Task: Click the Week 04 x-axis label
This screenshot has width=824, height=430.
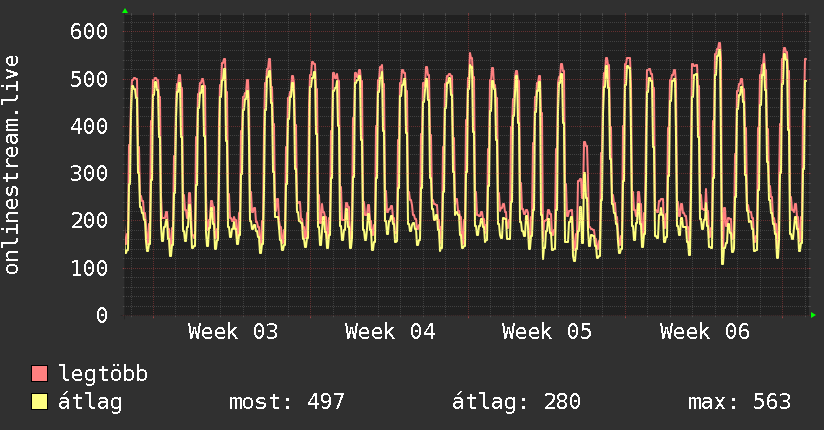Action: (x=390, y=332)
